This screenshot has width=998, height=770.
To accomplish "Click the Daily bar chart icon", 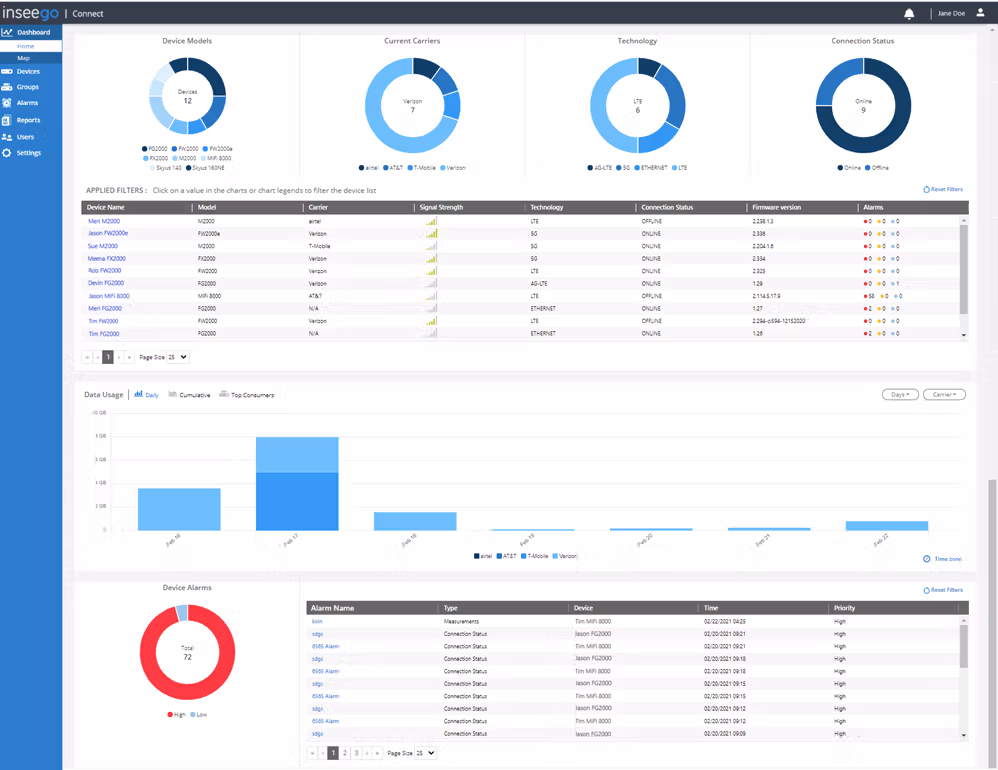I will click(138, 395).
